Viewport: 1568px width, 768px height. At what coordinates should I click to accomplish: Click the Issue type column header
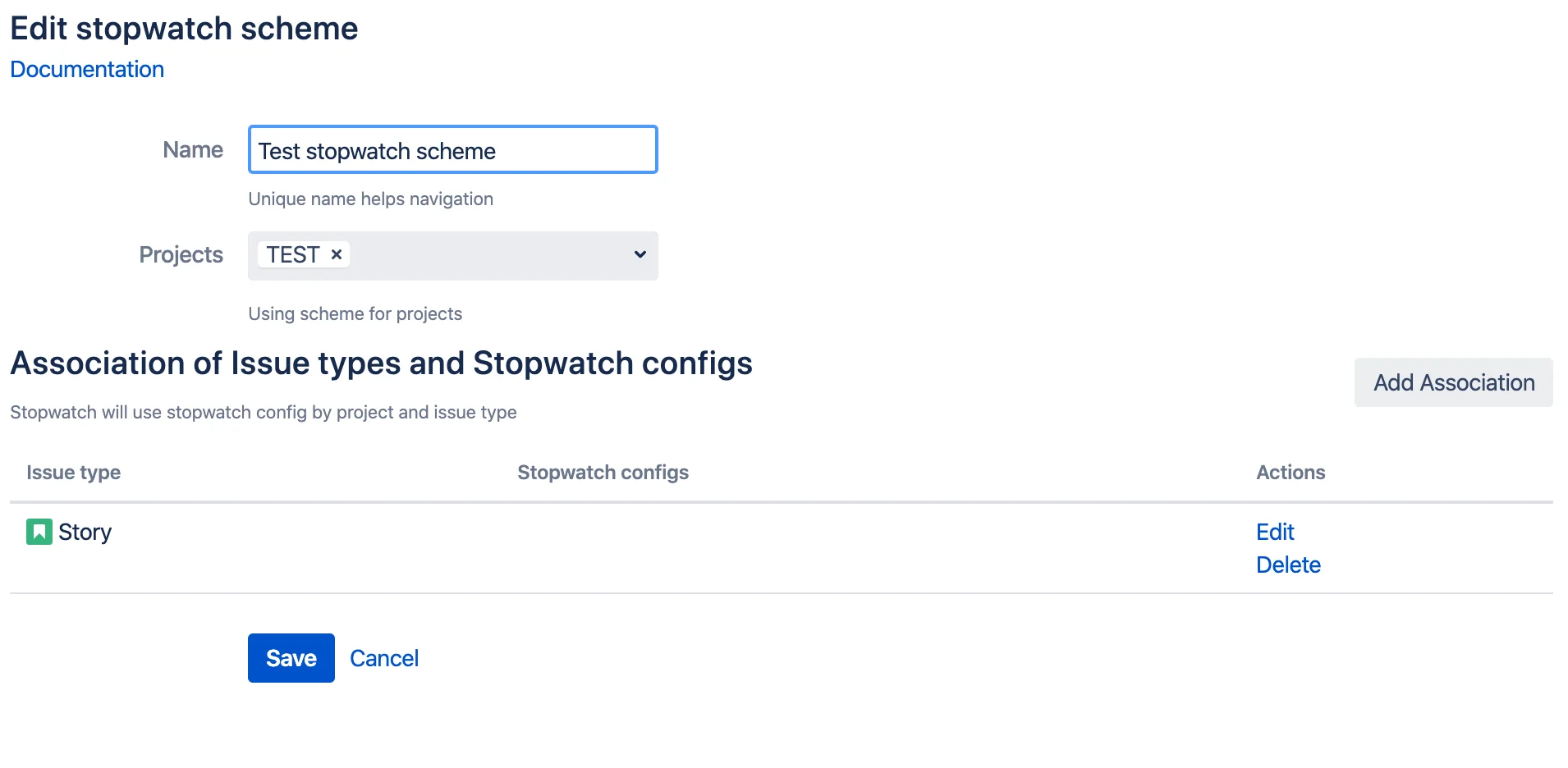[74, 473]
